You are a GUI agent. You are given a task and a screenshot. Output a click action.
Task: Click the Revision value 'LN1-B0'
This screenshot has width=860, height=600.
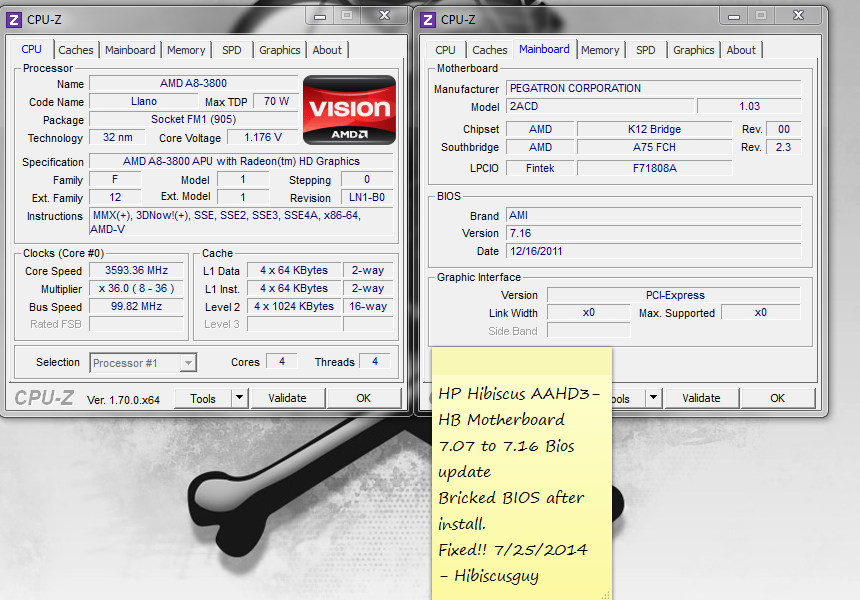pyautogui.click(x=367, y=197)
